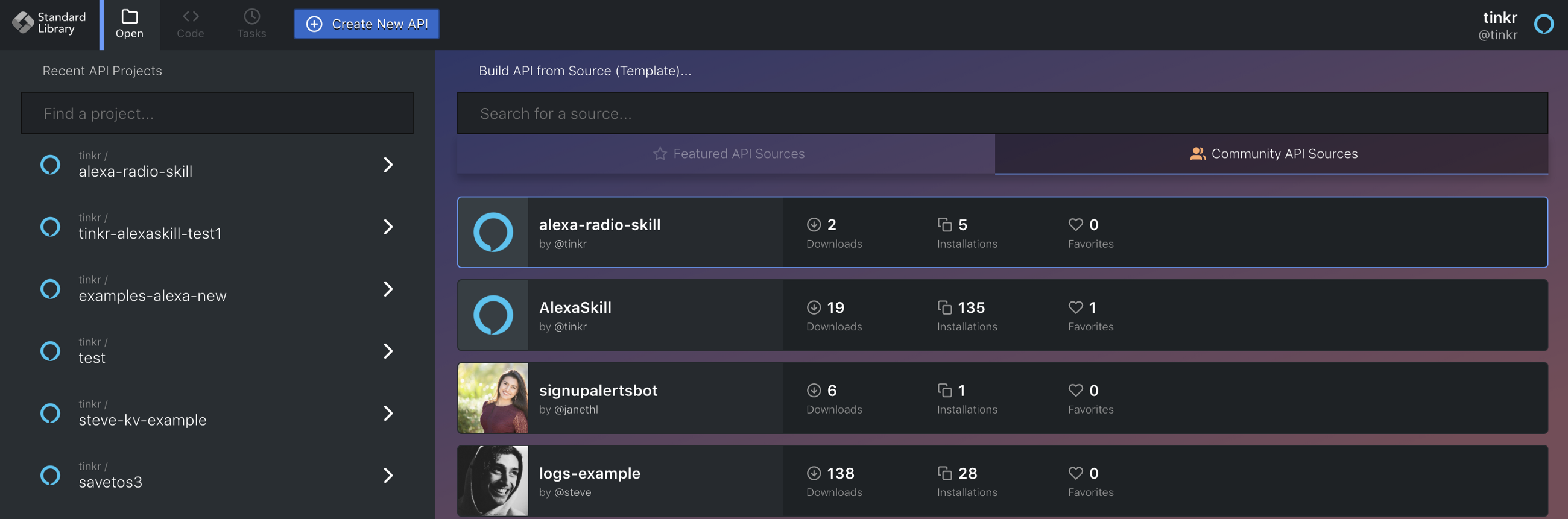The height and width of the screenshot is (519, 1568).
Task: Click janethl's photo thumbnail on signupalertsbot
Action: click(493, 398)
